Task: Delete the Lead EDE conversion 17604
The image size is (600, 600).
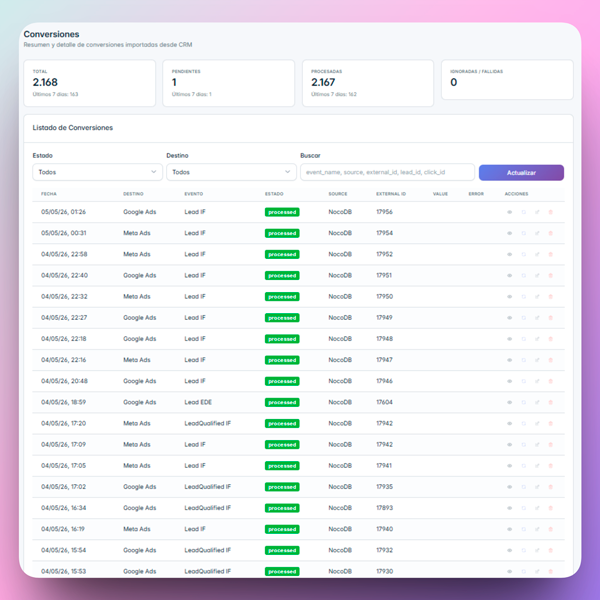Action: pyautogui.click(x=551, y=402)
